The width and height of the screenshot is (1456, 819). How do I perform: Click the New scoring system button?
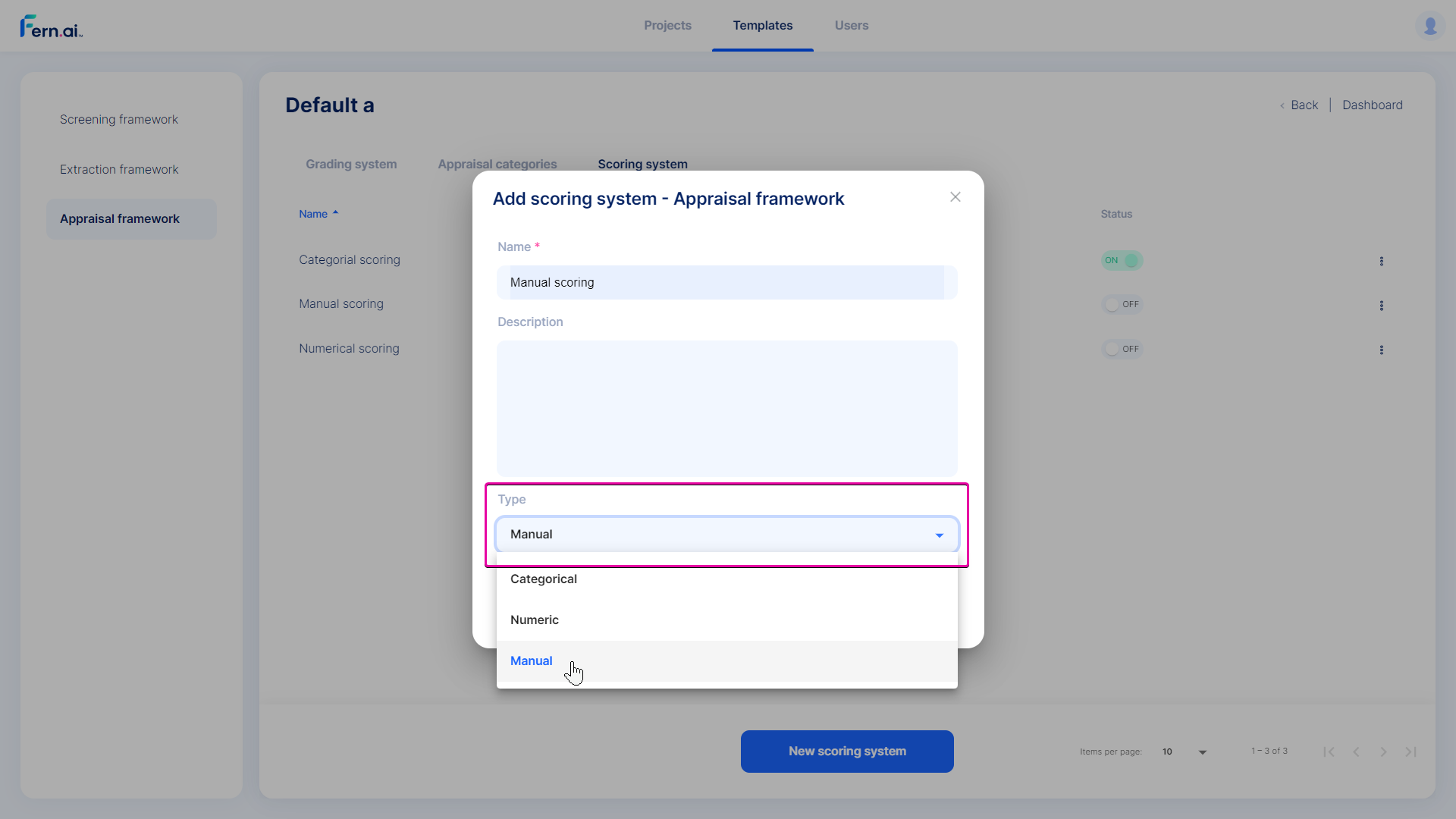(846, 750)
